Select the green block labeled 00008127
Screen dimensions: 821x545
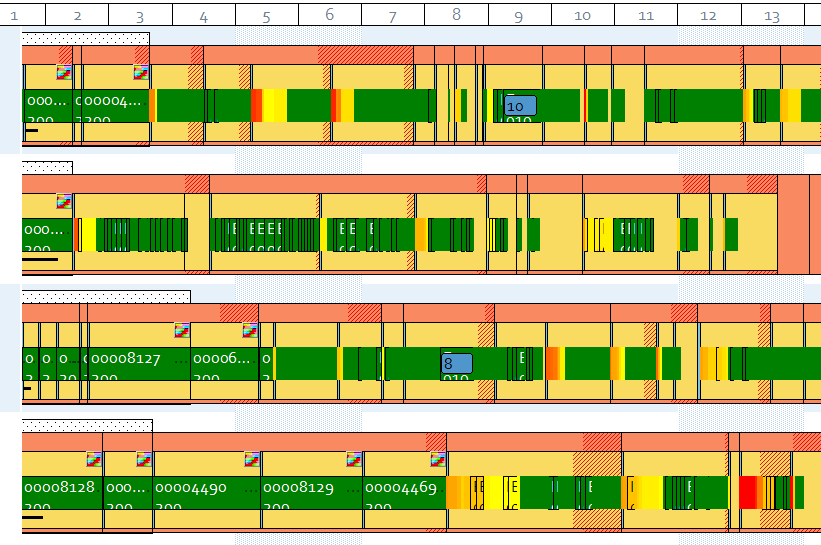pos(139,364)
